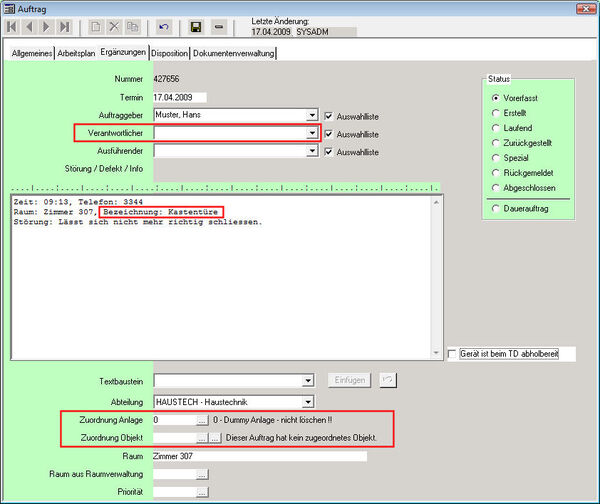
Task: Select the Laufend status radio button
Action: (x=495, y=128)
